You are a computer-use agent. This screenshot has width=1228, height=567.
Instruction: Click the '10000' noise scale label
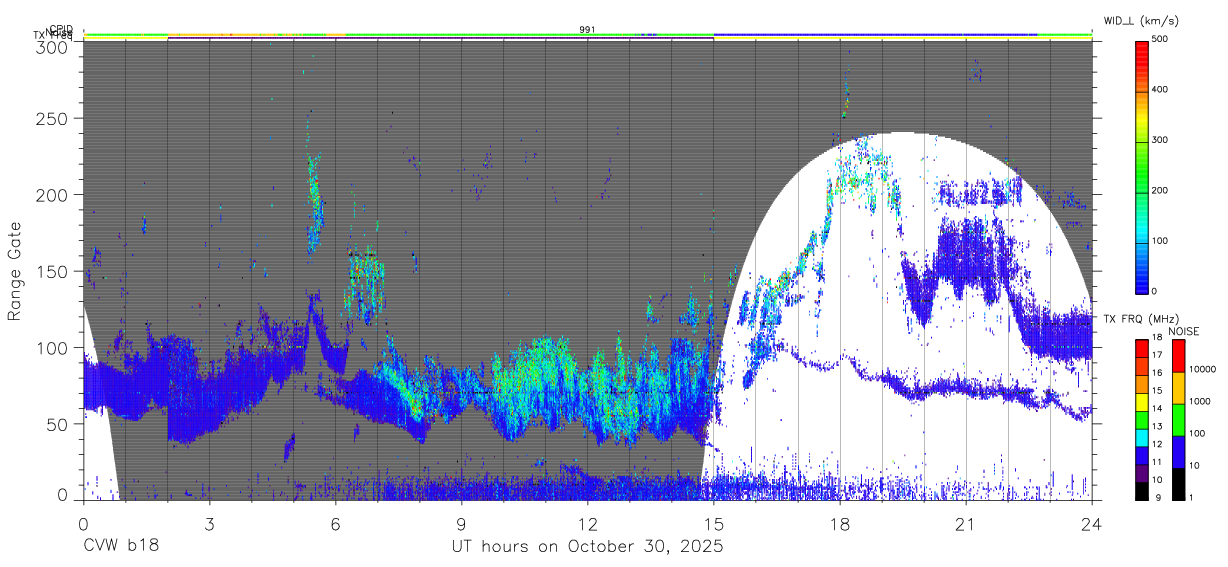pyautogui.click(x=1203, y=369)
